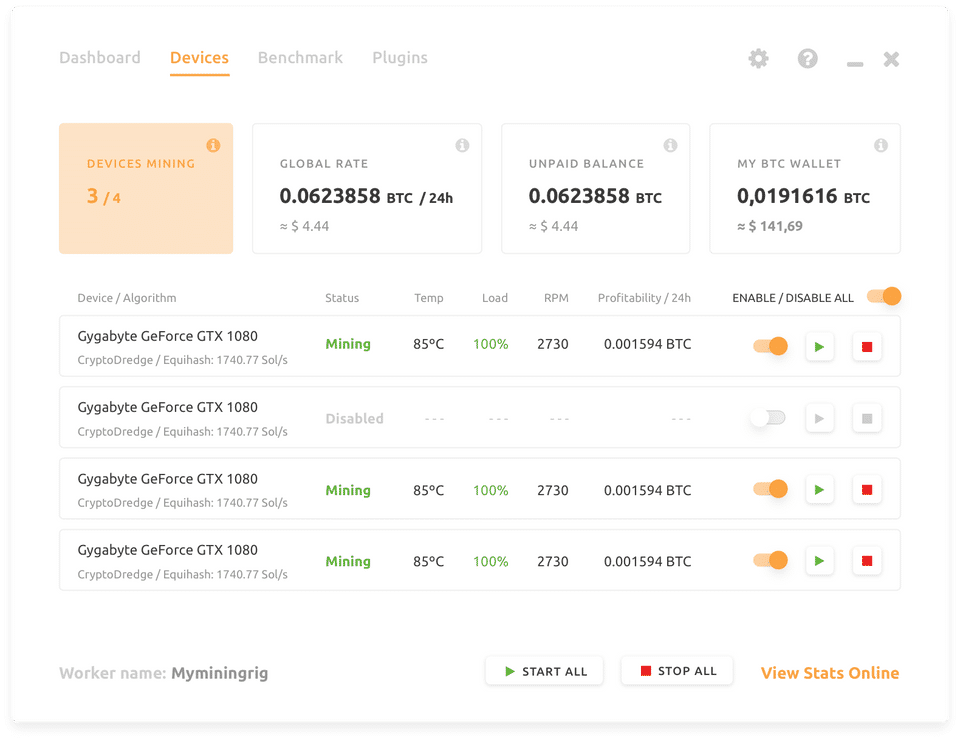Start mining on the third GTX 1080 row
960x740 pixels.
(x=819, y=490)
